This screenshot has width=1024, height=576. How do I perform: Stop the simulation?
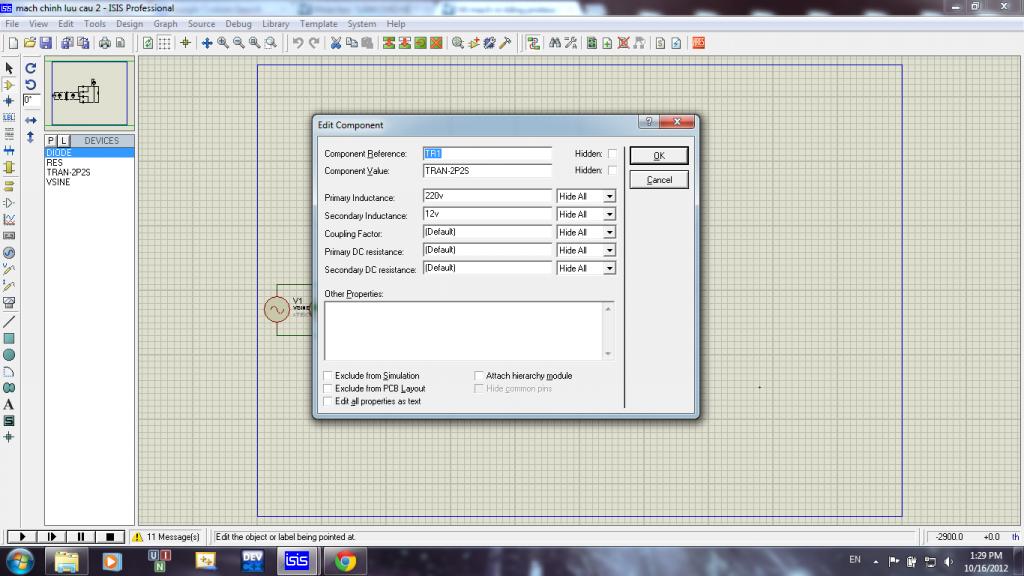coord(110,537)
